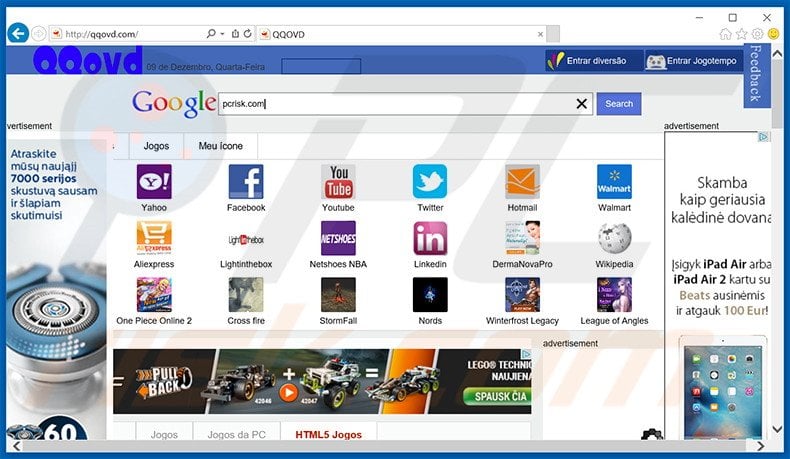Click Entrar diversão button
The height and width of the screenshot is (459, 790).
594,61
